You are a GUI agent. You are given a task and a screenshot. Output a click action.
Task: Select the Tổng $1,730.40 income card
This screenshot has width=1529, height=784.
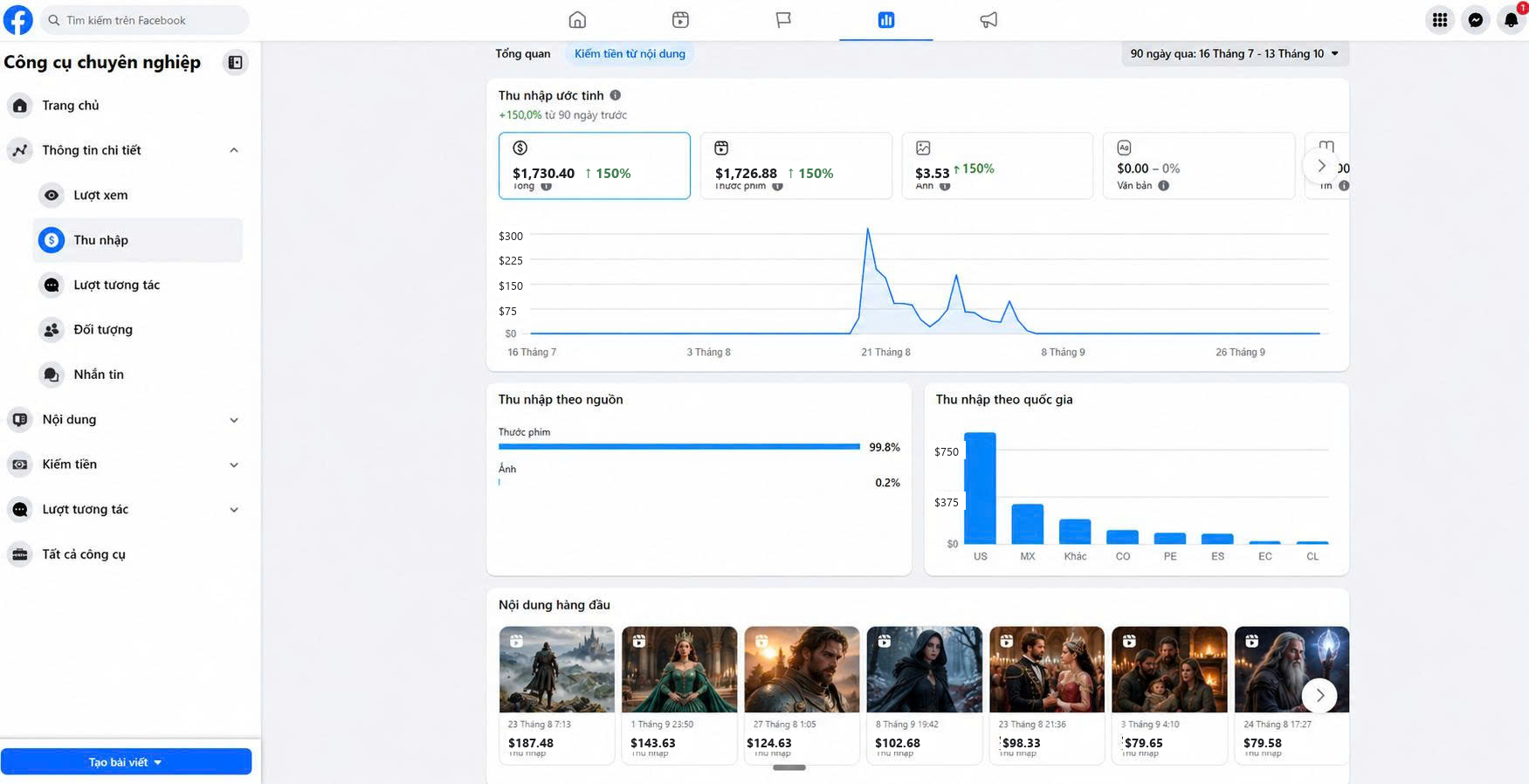coord(595,166)
